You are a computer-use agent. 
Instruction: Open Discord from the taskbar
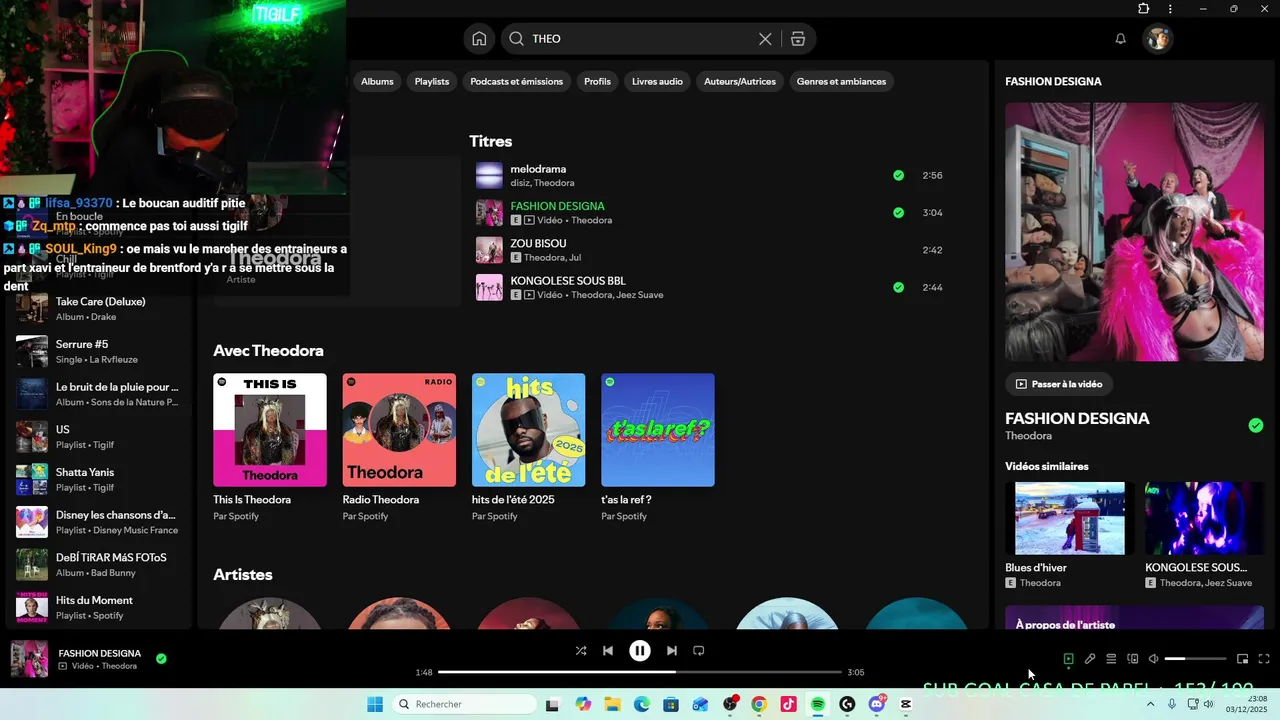[x=877, y=704]
